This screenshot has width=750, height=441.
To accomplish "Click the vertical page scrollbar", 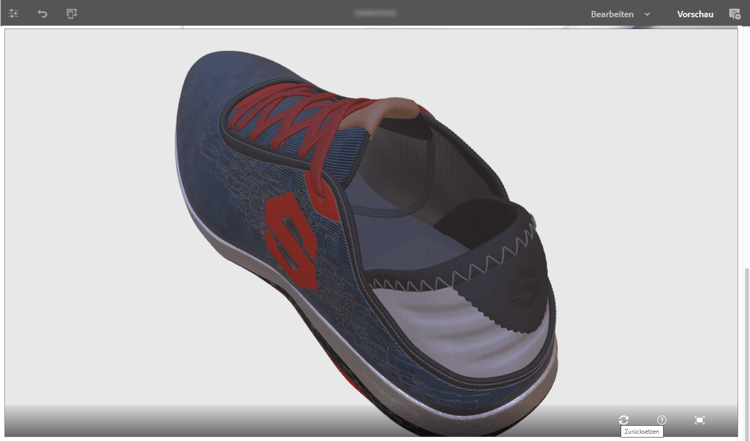I will pos(747,354).
